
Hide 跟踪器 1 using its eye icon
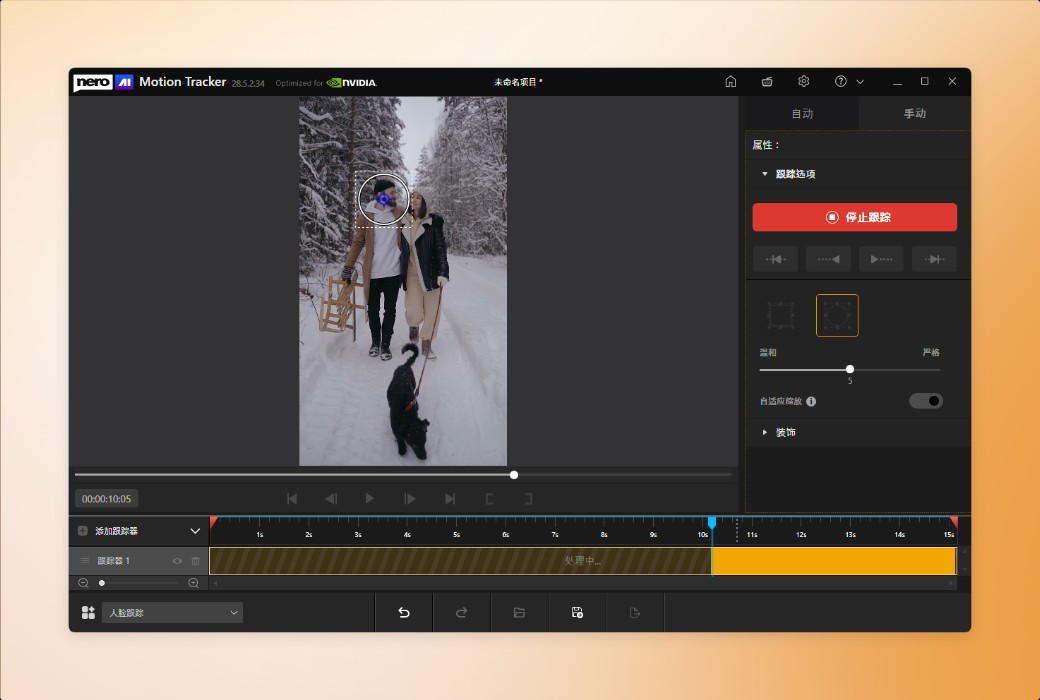178,561
